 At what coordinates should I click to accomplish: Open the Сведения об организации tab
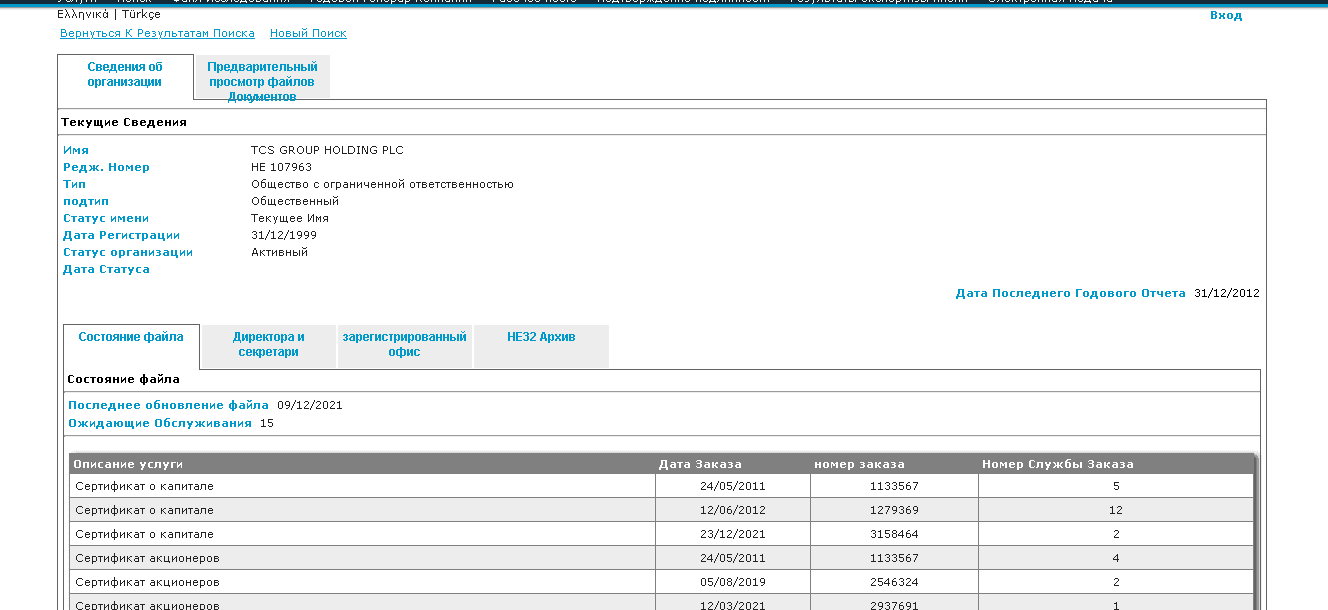click(x=125, y=75)
